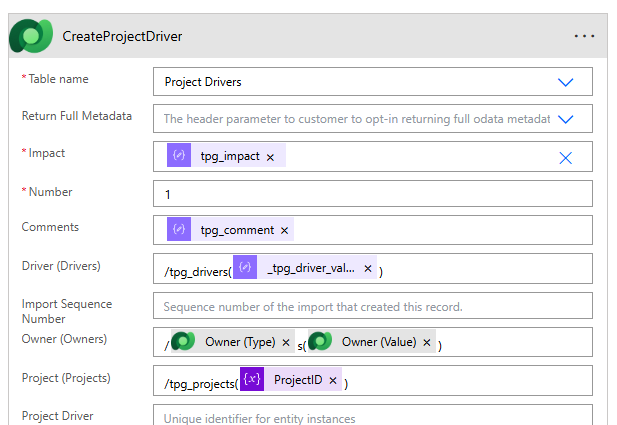
Task: Remove the Owner (Value) token
Action: pos(427,343)
